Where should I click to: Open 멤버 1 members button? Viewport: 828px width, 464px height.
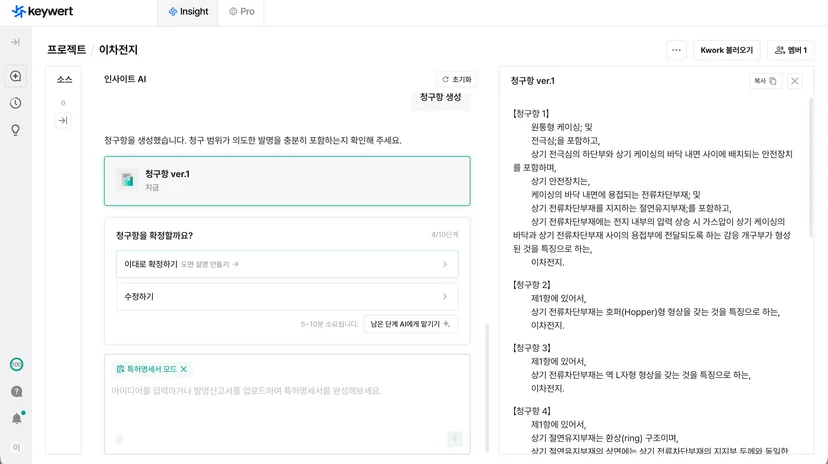791,50
